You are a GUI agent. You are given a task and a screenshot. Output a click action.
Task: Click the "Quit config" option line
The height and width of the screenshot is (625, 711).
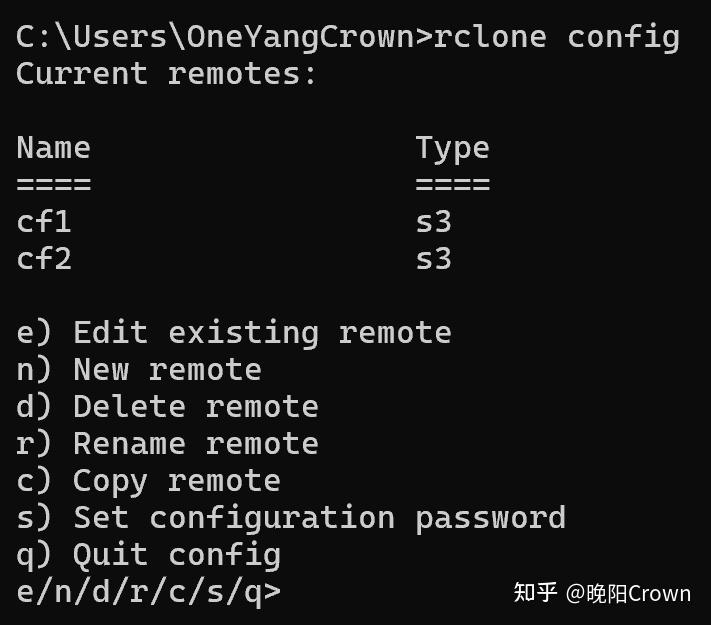point(148,555)
